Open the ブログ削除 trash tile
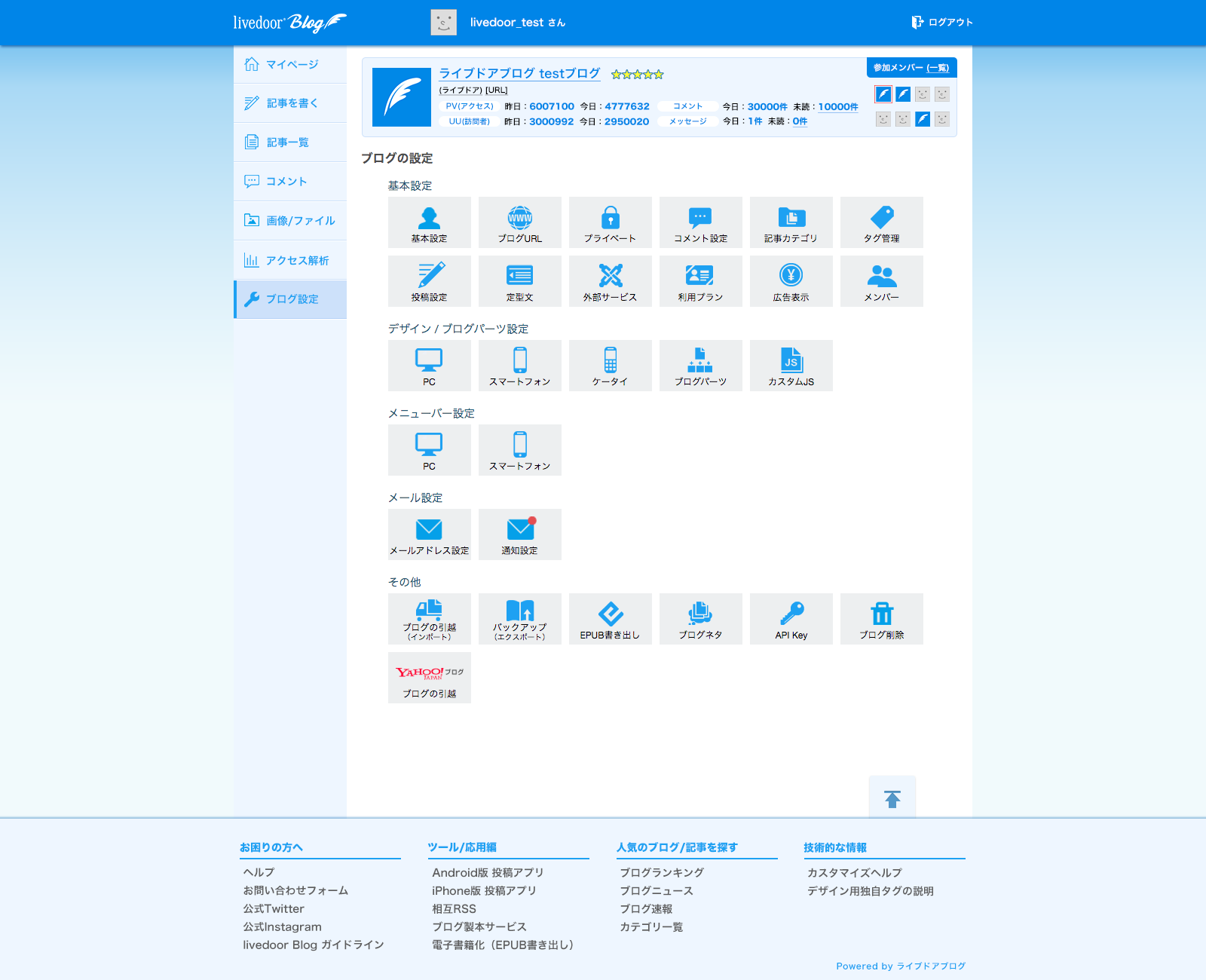The width and height of the screenshot is (1206, 980). click(x=882, y=619)
